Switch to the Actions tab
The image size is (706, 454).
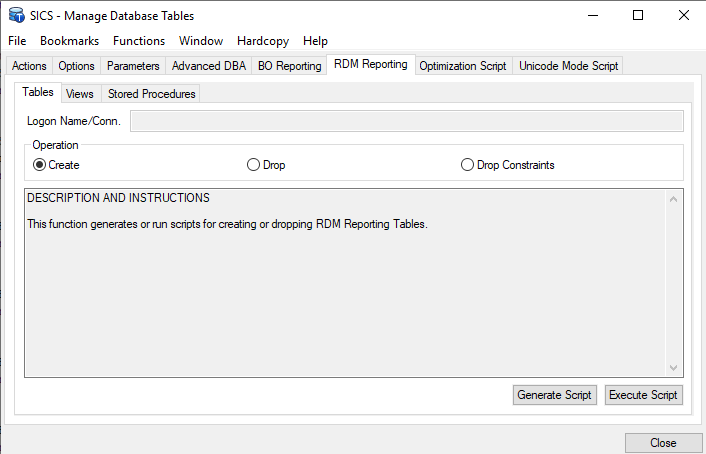(29, 66)
